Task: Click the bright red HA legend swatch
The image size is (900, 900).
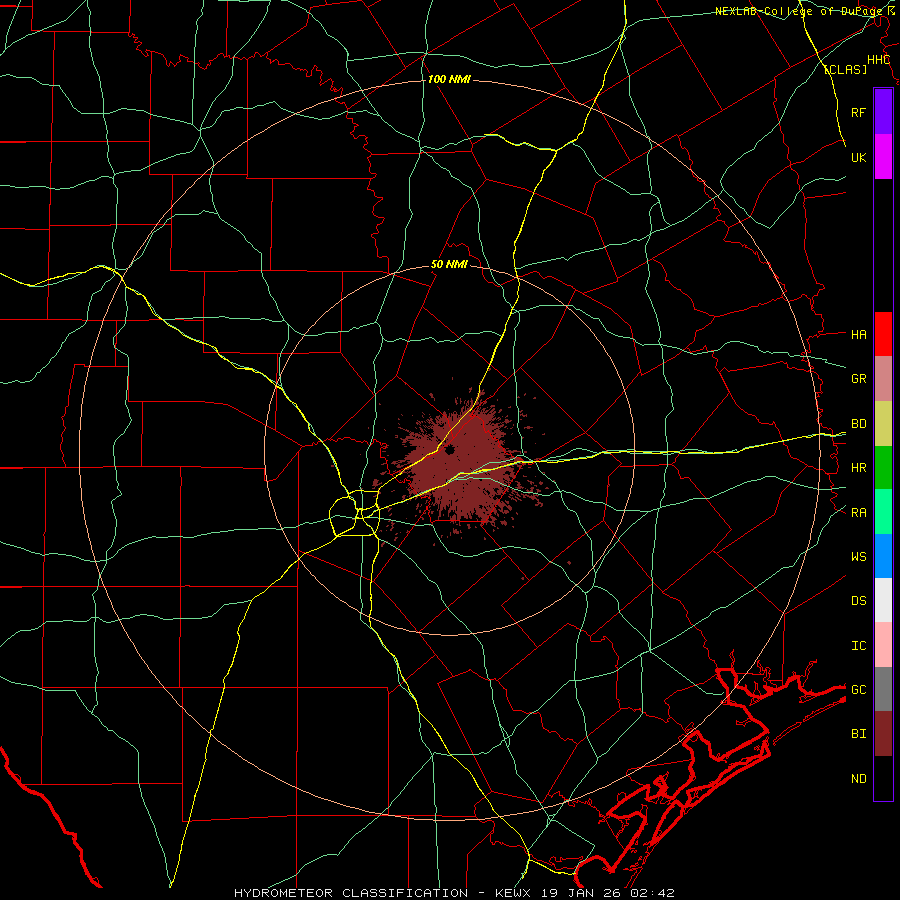Action: pyautogui.click(x=883, y=334)
